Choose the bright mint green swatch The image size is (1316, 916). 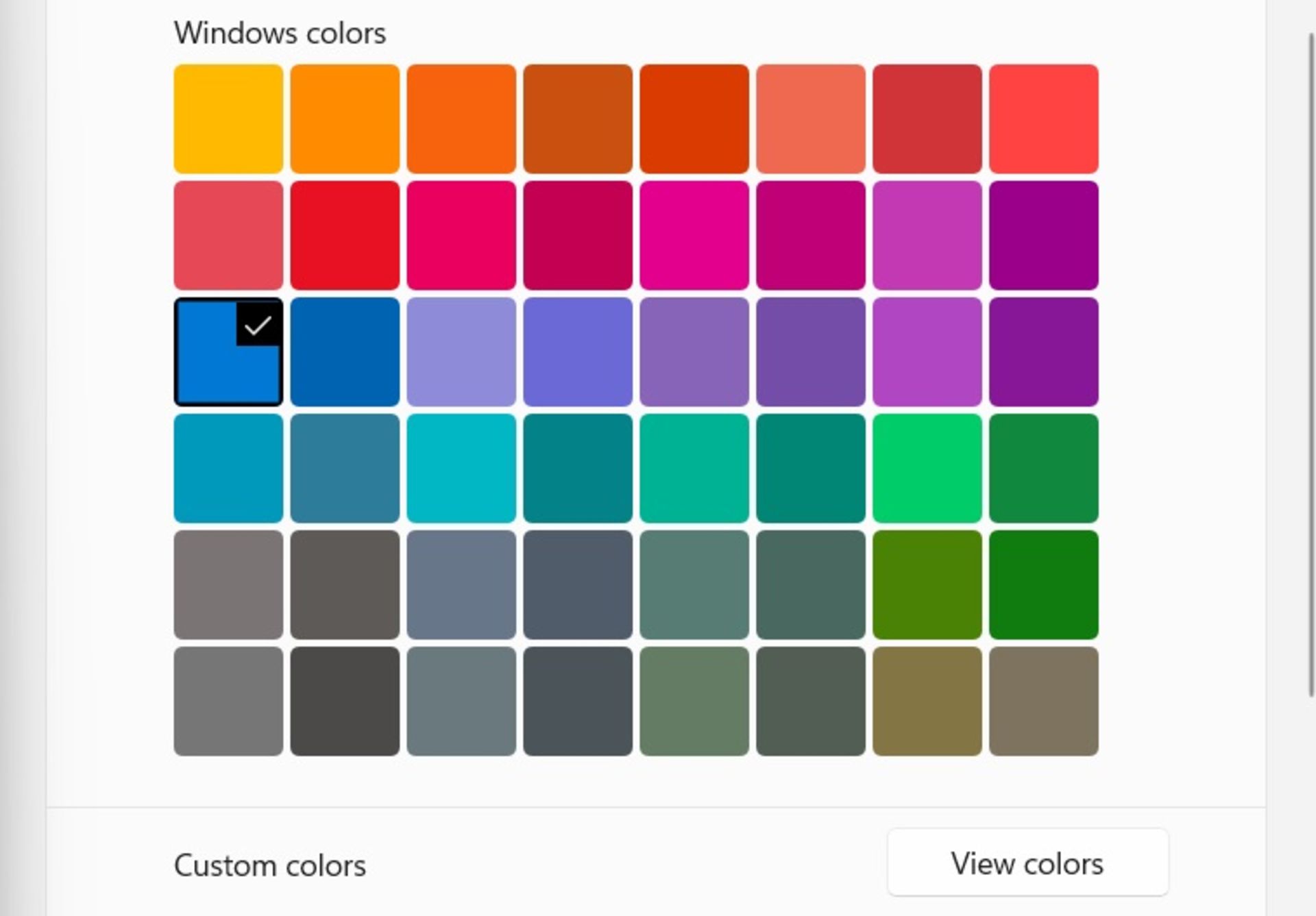point(927,468)
